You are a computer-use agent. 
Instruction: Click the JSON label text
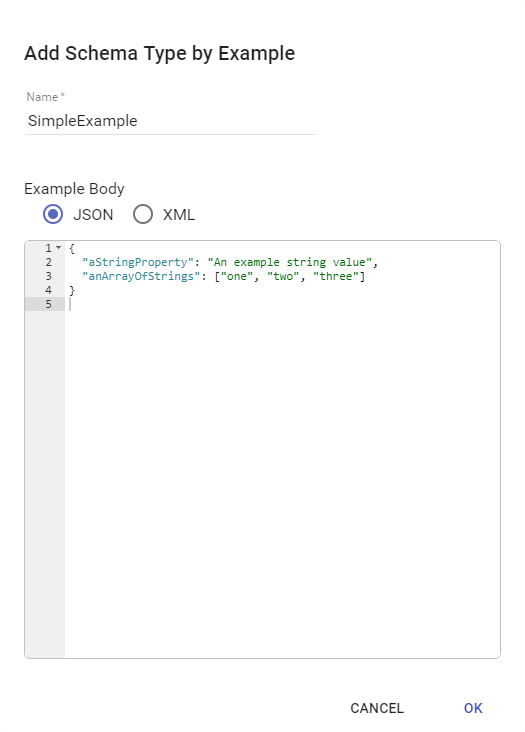(x=93, y=215)
